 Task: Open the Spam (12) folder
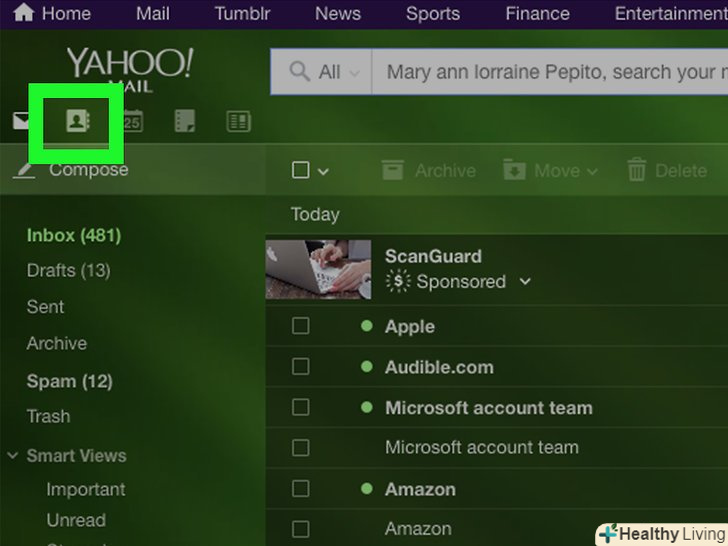70,381
